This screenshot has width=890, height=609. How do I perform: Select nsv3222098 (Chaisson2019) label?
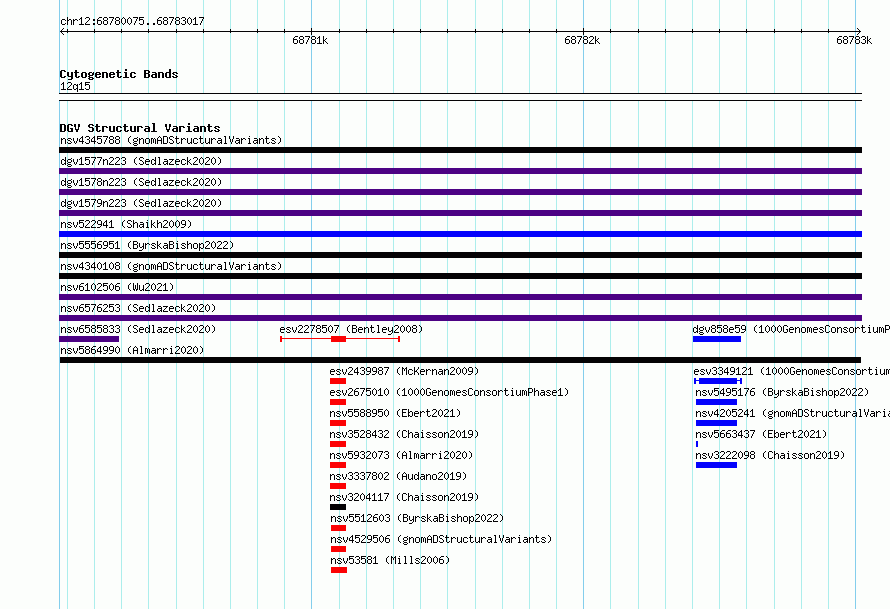(x=770, y=455)
